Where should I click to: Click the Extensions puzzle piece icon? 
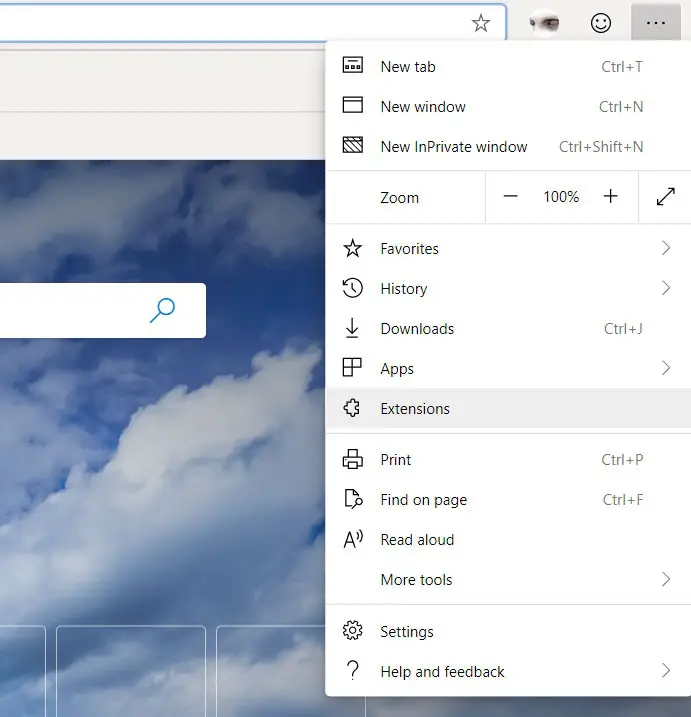pos(352,408)
